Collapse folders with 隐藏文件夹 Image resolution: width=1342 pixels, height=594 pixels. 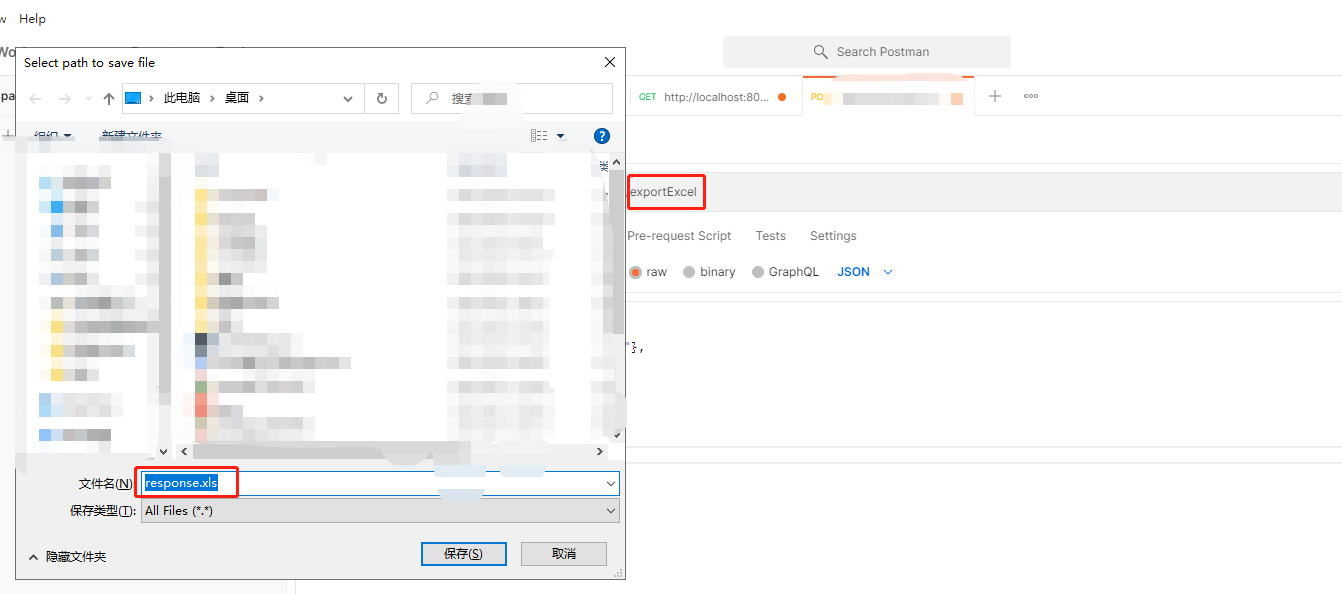point(66,556)
